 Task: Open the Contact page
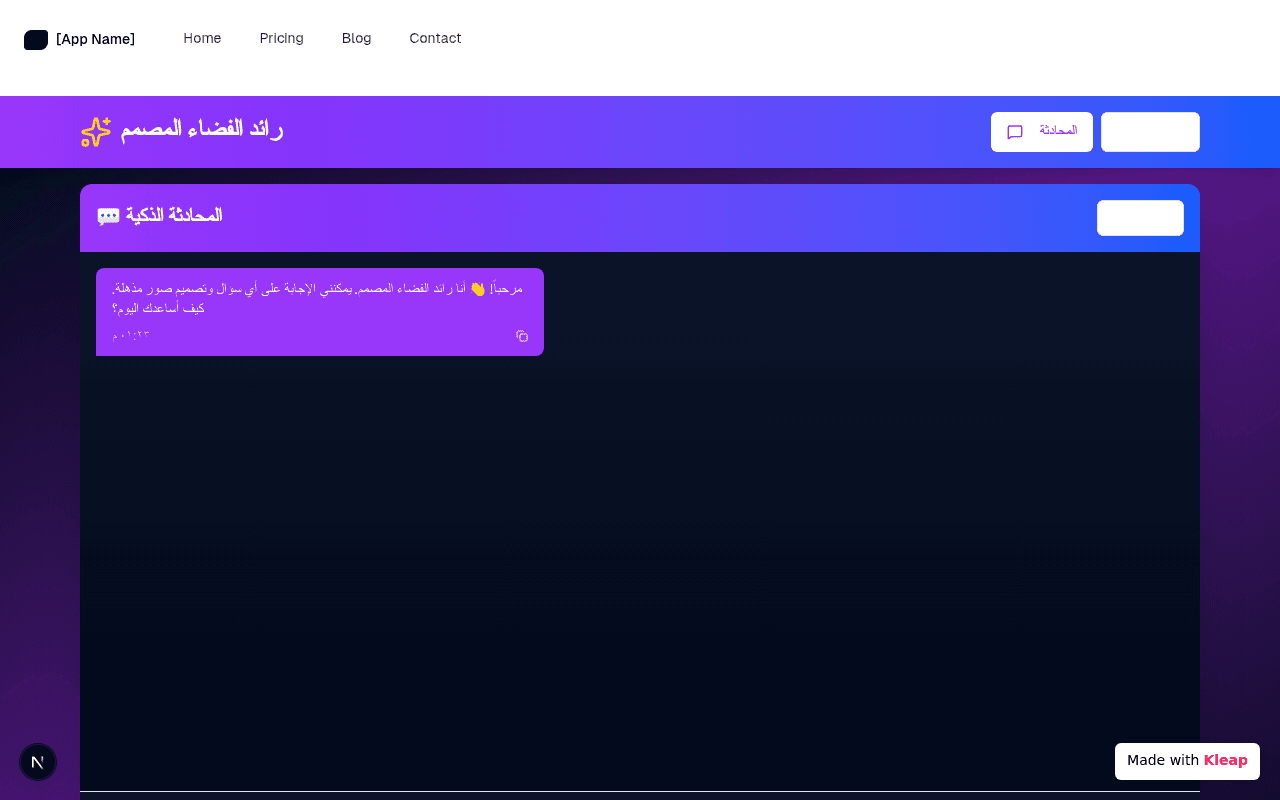435,38
